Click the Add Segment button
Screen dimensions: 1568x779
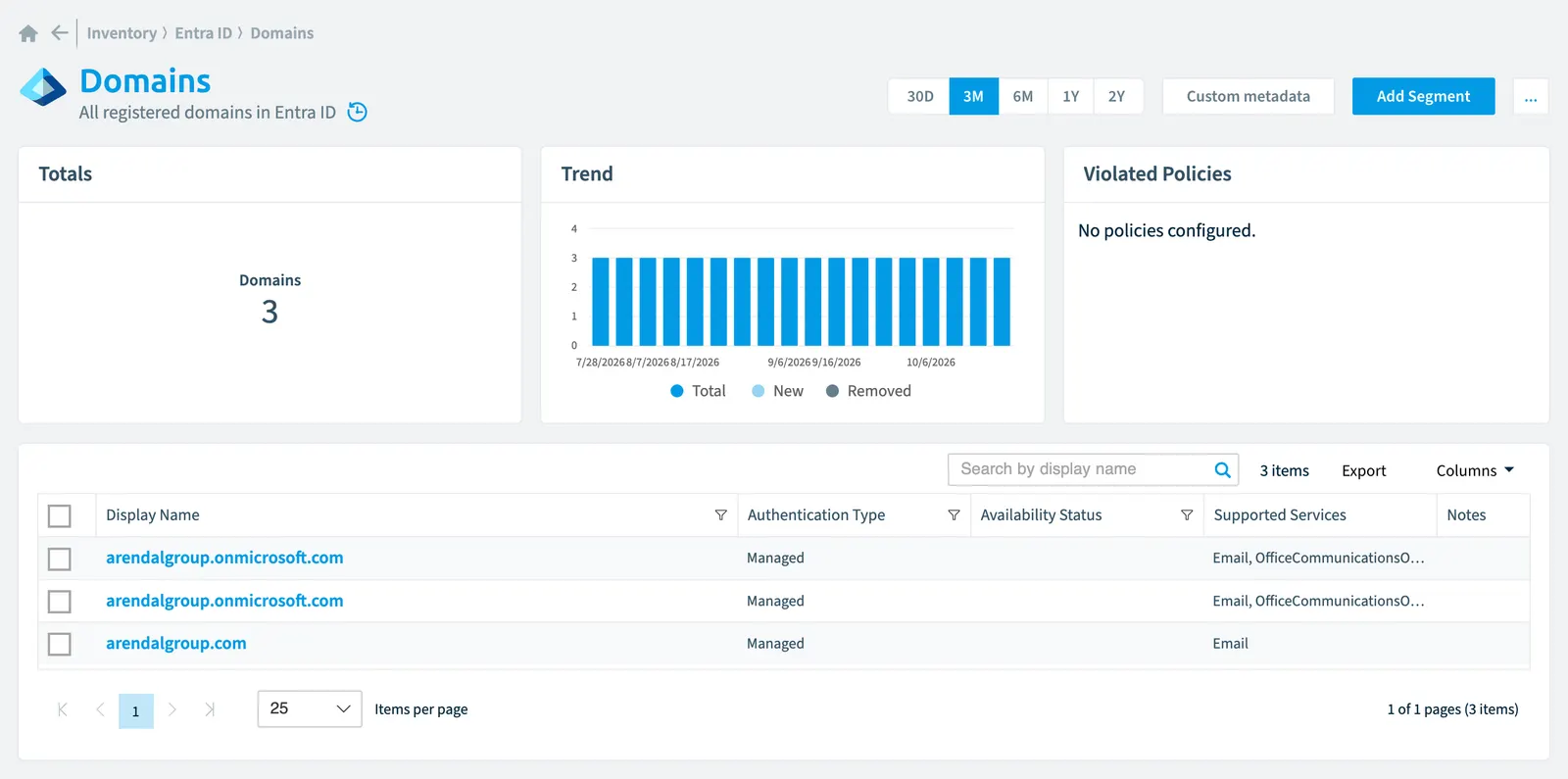point(1423,96)
